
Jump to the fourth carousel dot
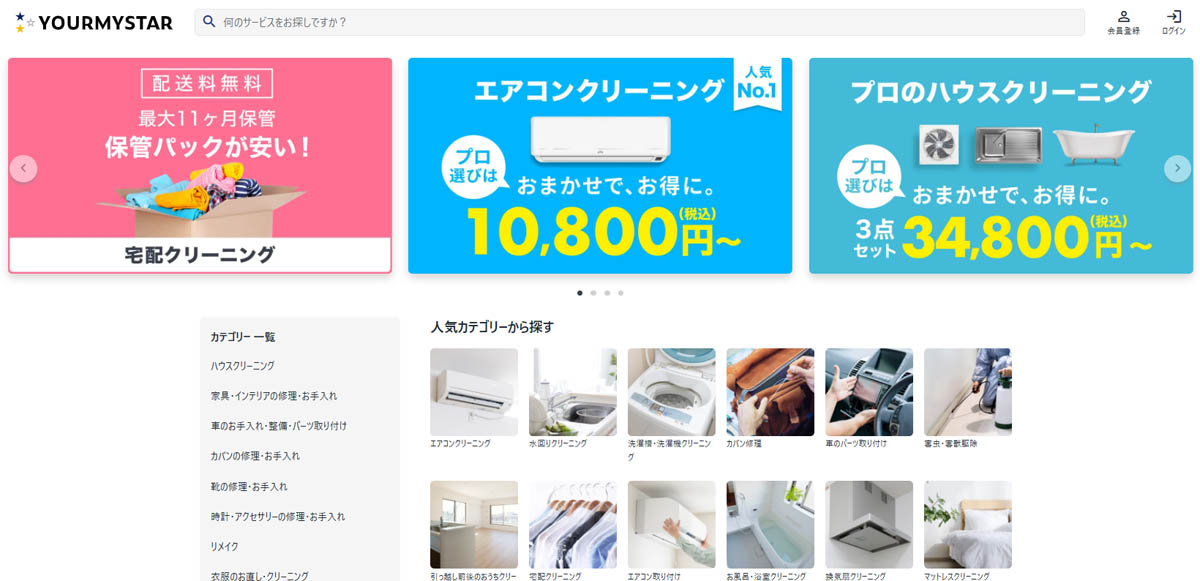tap(620, 293)
